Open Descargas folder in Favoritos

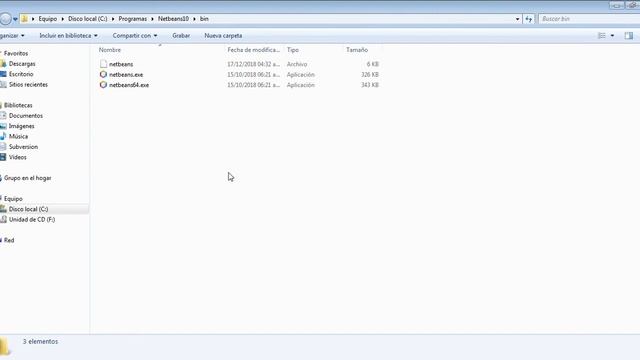22,64
